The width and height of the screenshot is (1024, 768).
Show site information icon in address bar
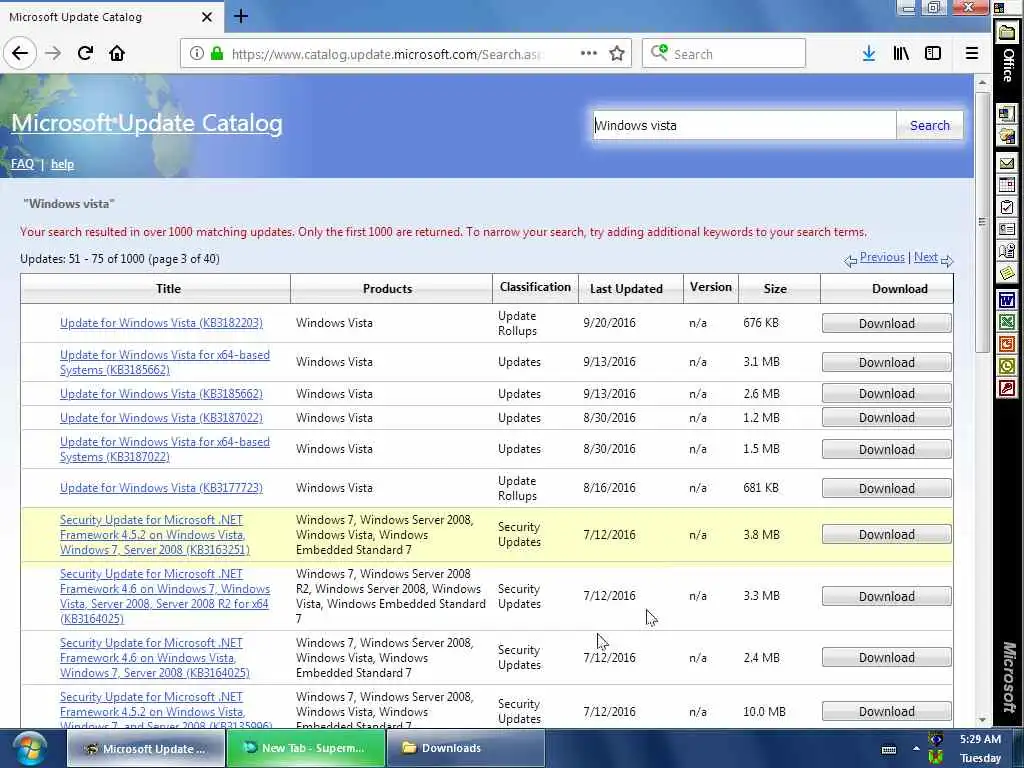pos(196,54)
